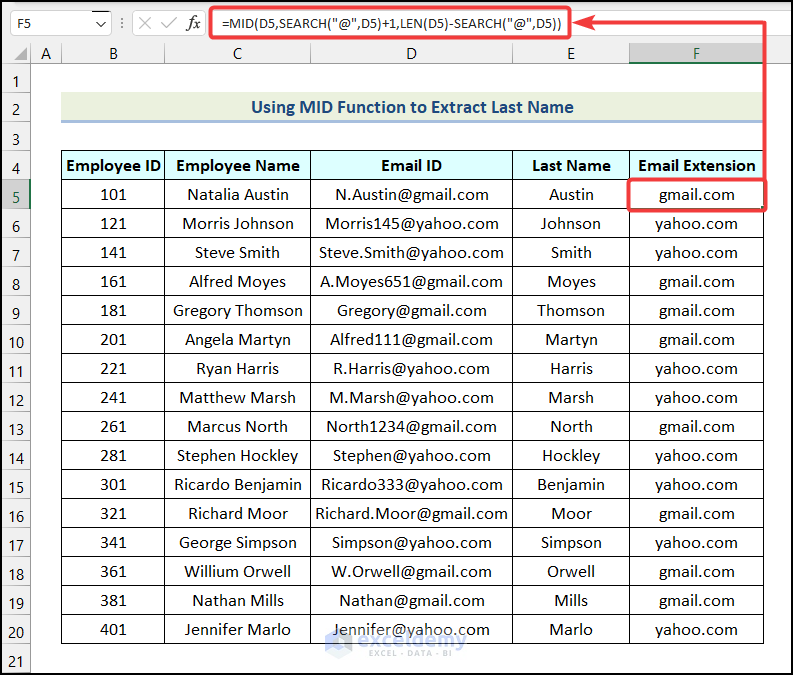This screenshot has height=675, width=793.
Task: Select cell 'Richard.Moor@gmail.com'
Action: pos(412,514)
